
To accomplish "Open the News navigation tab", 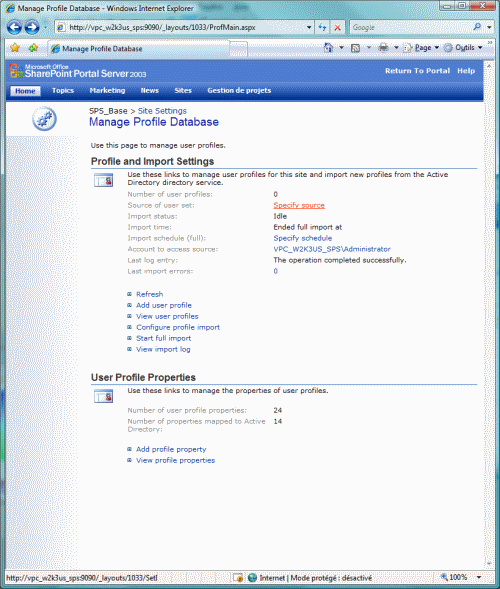I will pyautogui.click(x=150, y=91).
